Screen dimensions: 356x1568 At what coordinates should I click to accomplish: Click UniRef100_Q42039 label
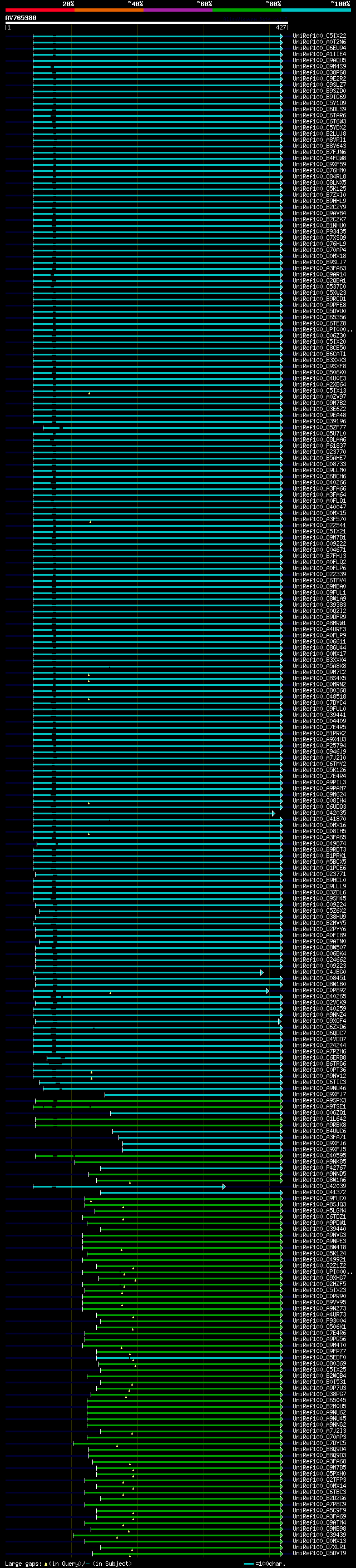click(x=319, y=1186)
